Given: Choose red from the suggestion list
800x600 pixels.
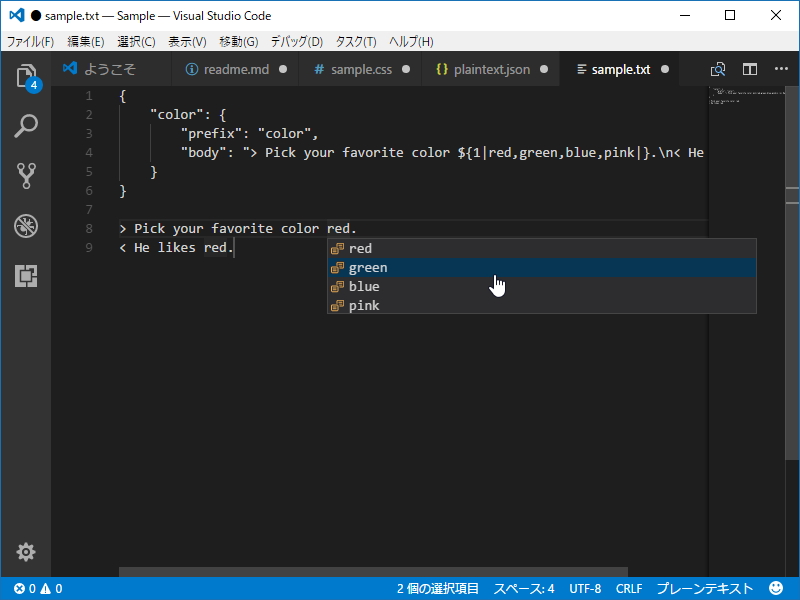Looking at the screenshot, I should 542,248.
